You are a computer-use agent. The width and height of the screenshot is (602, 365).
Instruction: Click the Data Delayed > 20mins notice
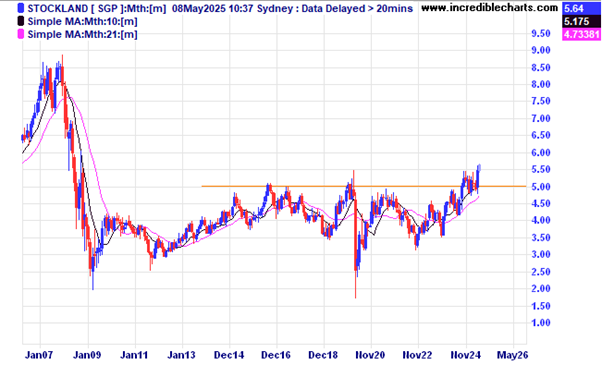357,8
